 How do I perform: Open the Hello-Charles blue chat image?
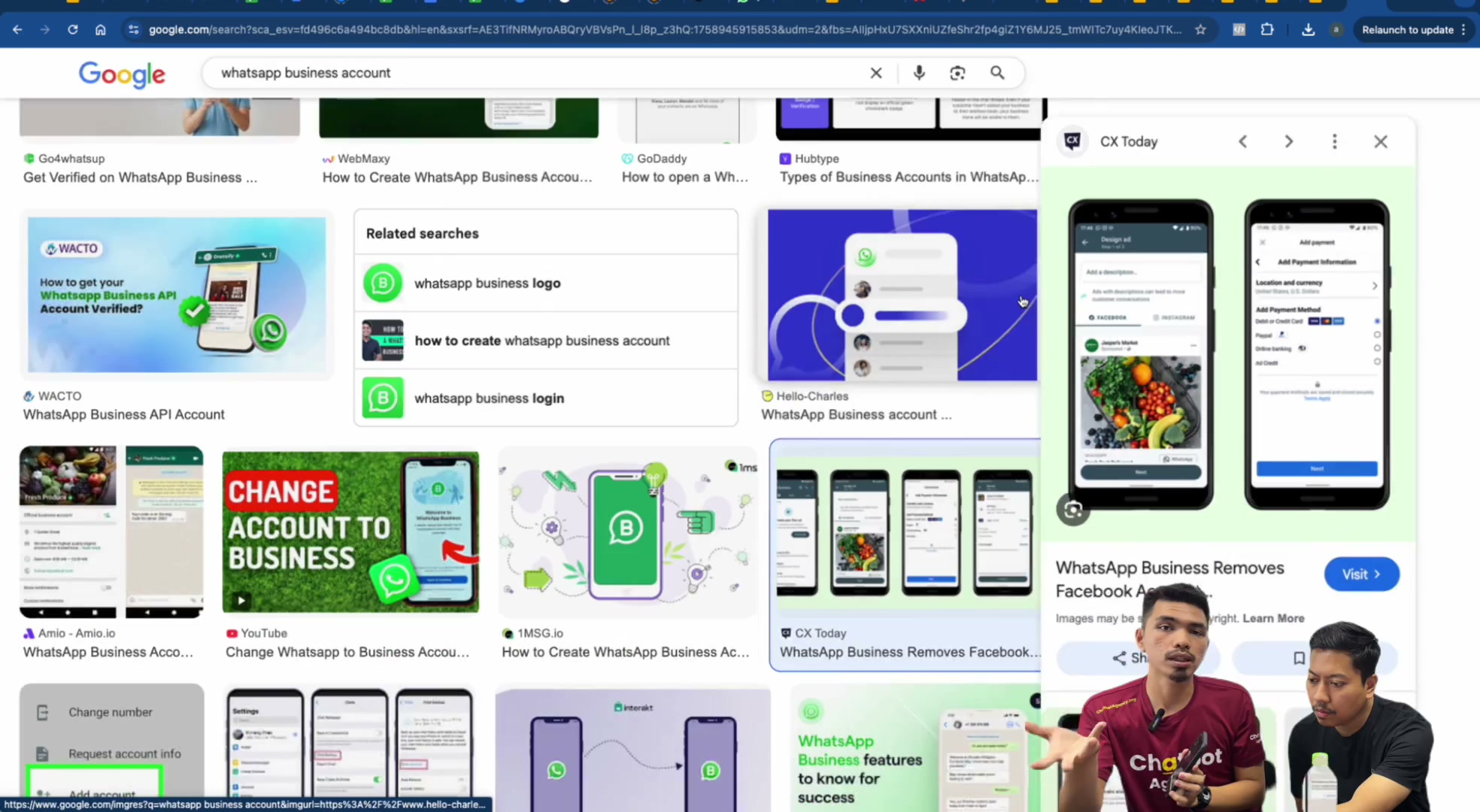pos(902,295)
